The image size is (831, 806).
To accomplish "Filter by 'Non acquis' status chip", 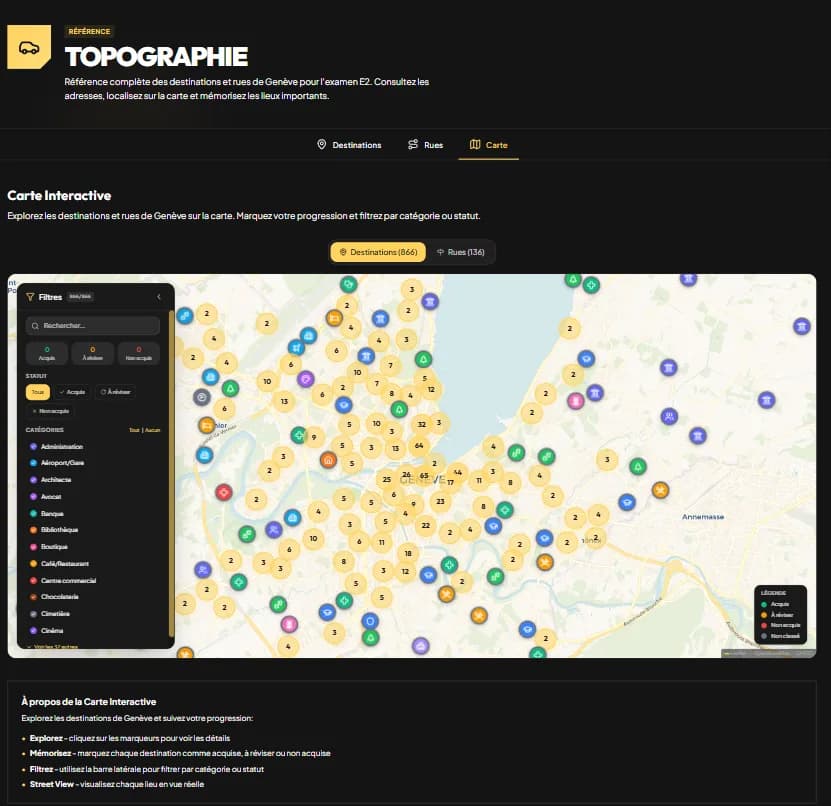I will point(51,411).
